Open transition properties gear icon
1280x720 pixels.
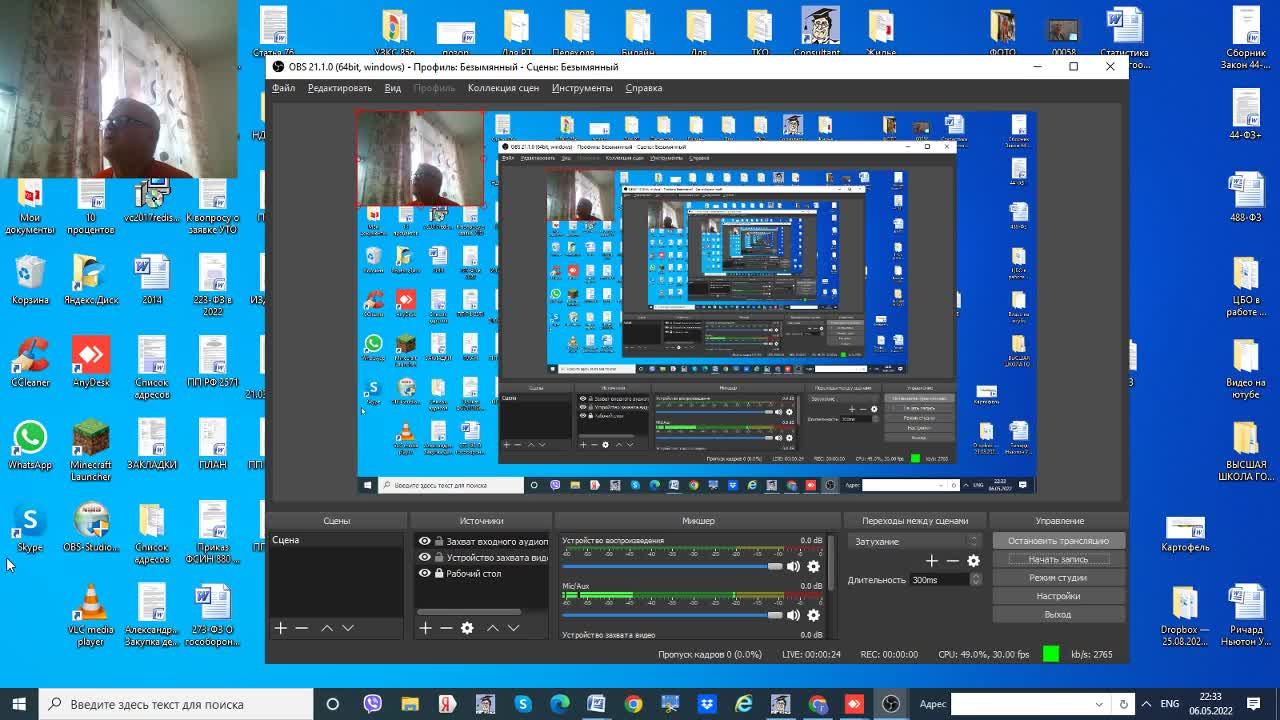pos(973,561)
